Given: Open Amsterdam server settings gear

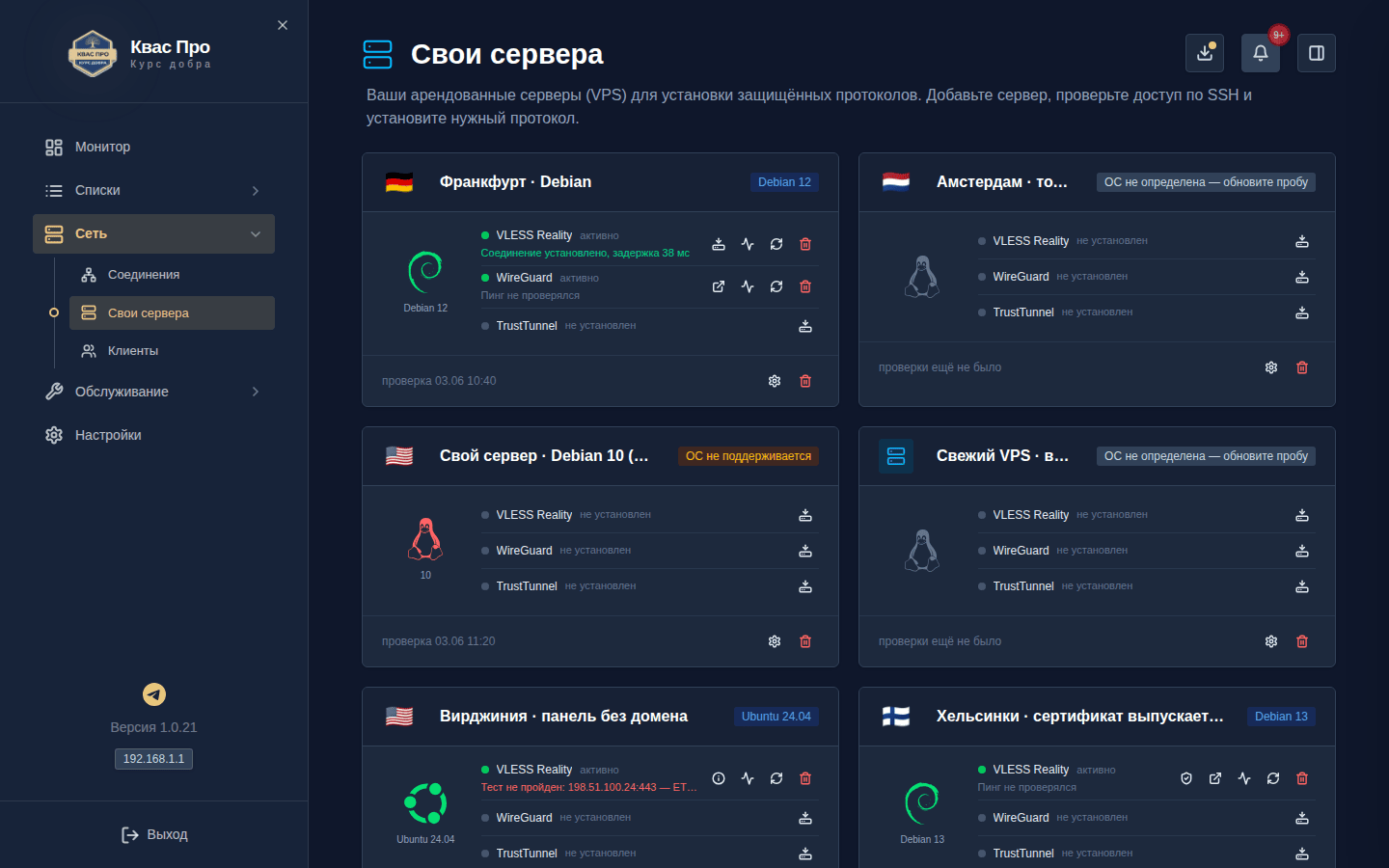Looking at the screenshot, I should pos(1271,367).
